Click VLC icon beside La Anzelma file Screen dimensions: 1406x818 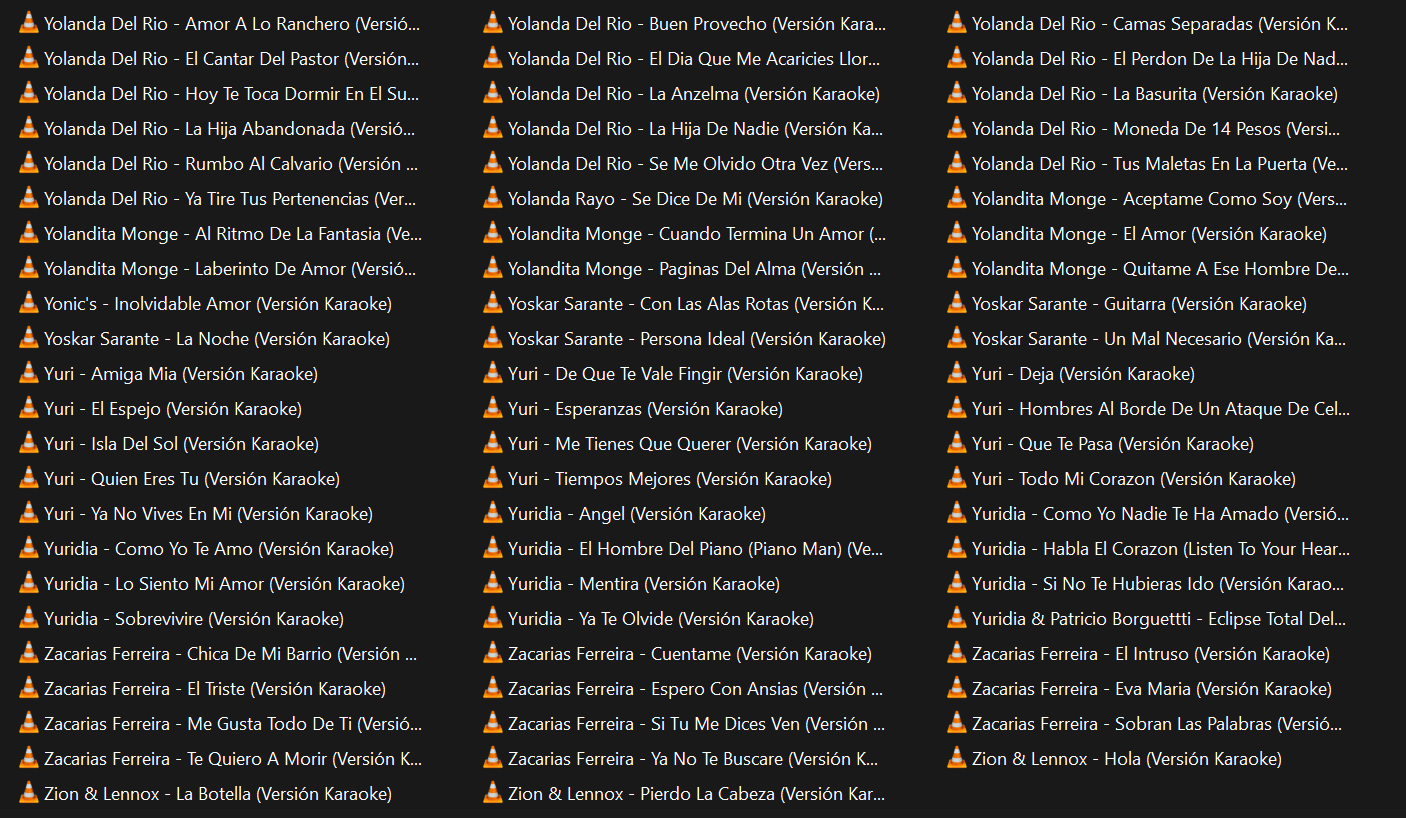[x=493, y=93]
